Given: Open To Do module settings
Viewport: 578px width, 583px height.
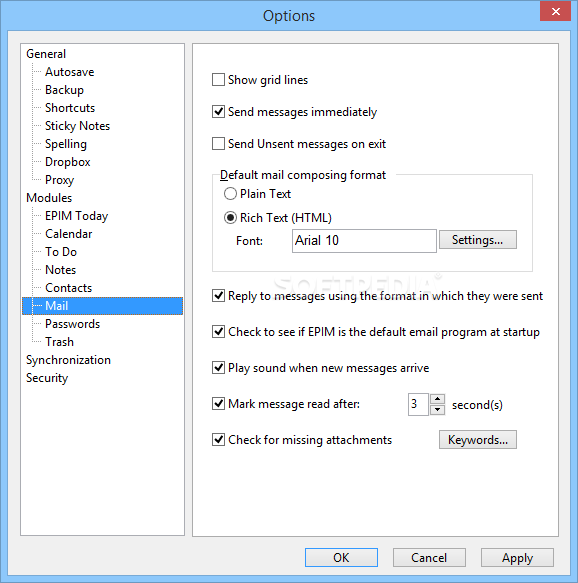Looking at the screenshot, I should coord(61,252).
